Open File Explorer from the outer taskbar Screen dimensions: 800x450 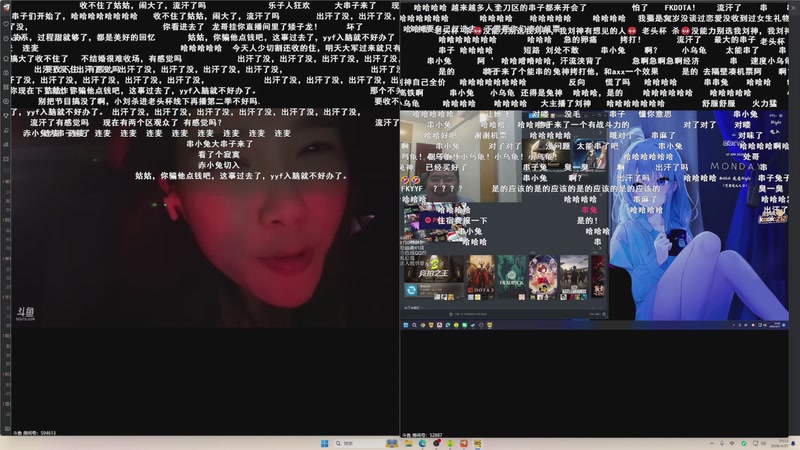(409, 443)
